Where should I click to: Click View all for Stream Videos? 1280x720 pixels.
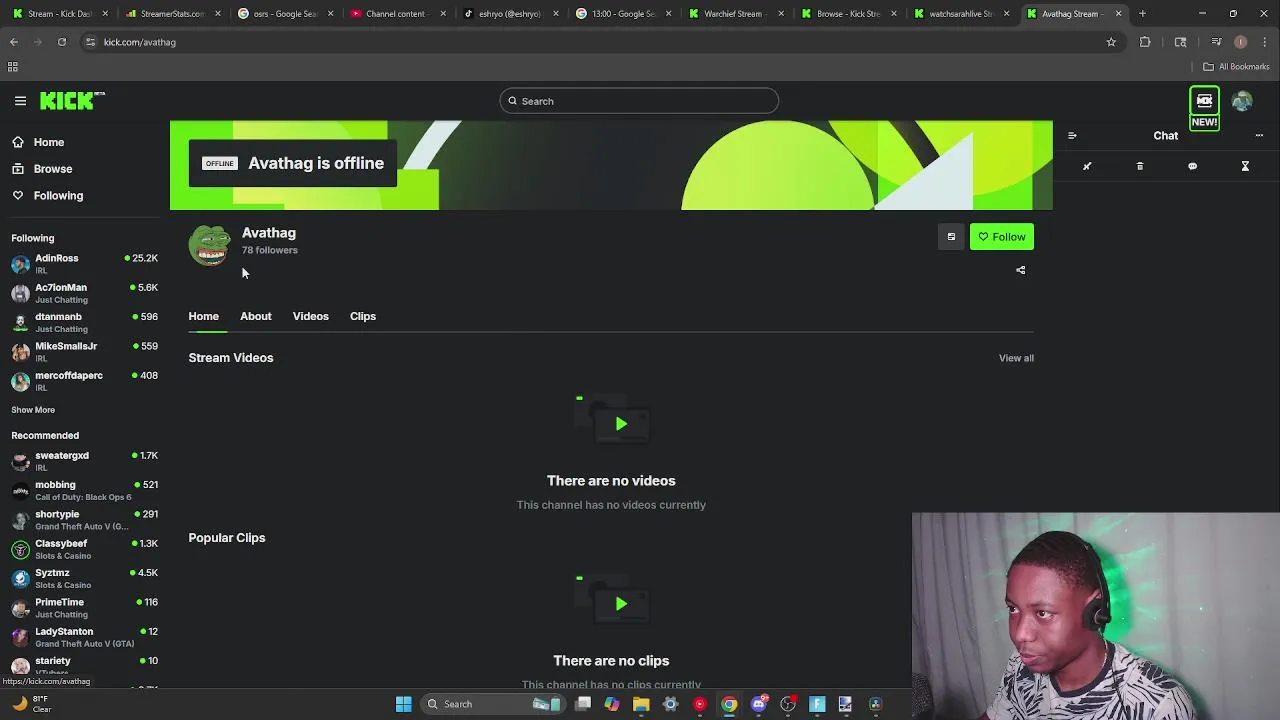1016,358
